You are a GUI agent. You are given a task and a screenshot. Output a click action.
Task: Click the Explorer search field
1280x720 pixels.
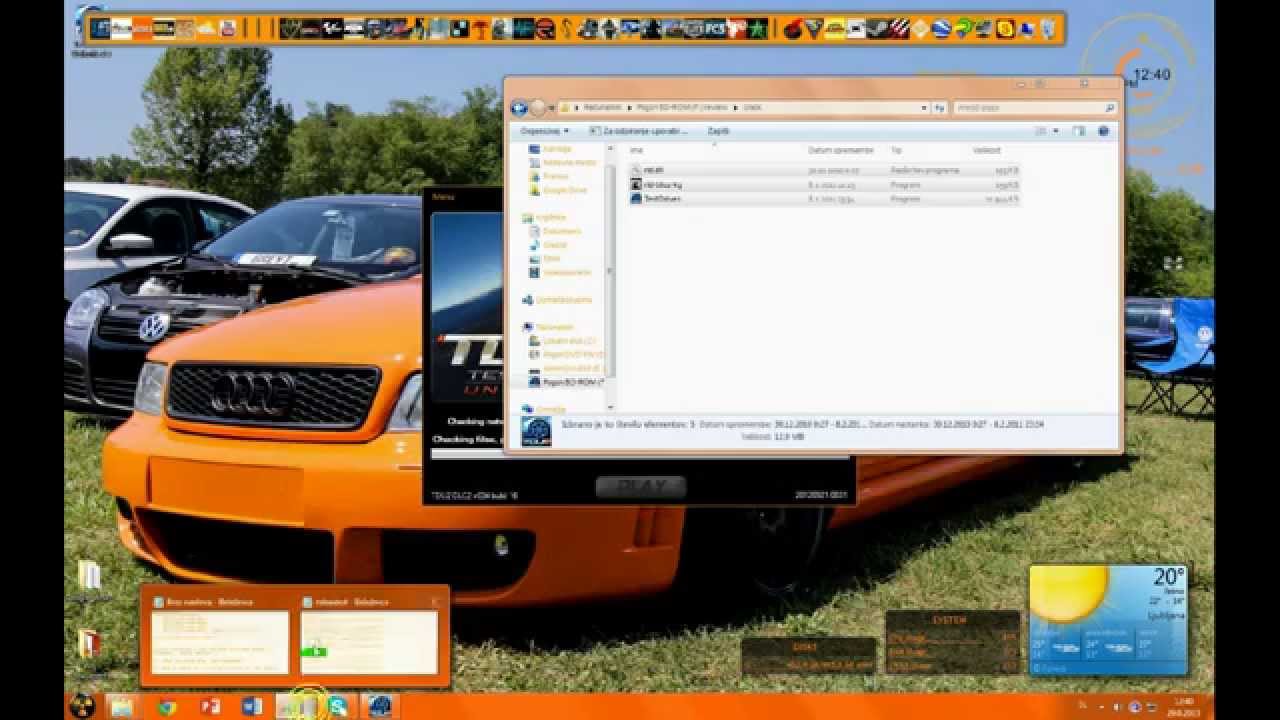pyautogui.click(x=1034, y=108)
